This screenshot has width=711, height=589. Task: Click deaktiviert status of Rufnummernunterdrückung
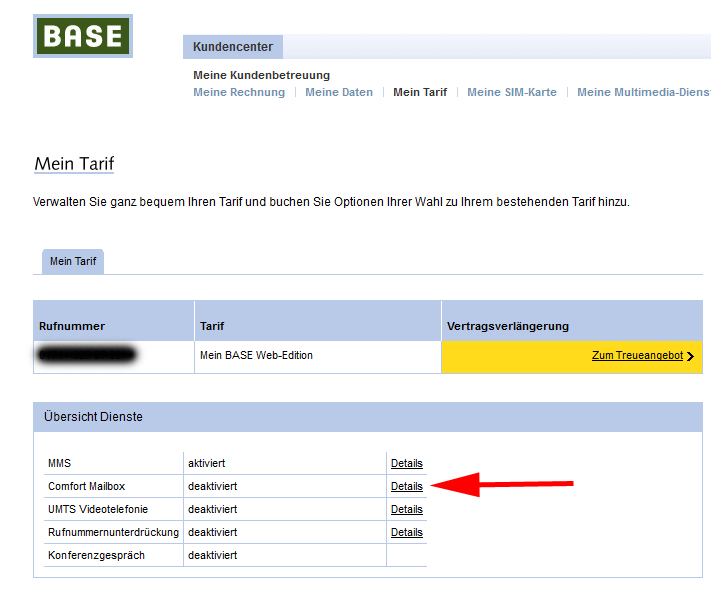click(212, 532)
